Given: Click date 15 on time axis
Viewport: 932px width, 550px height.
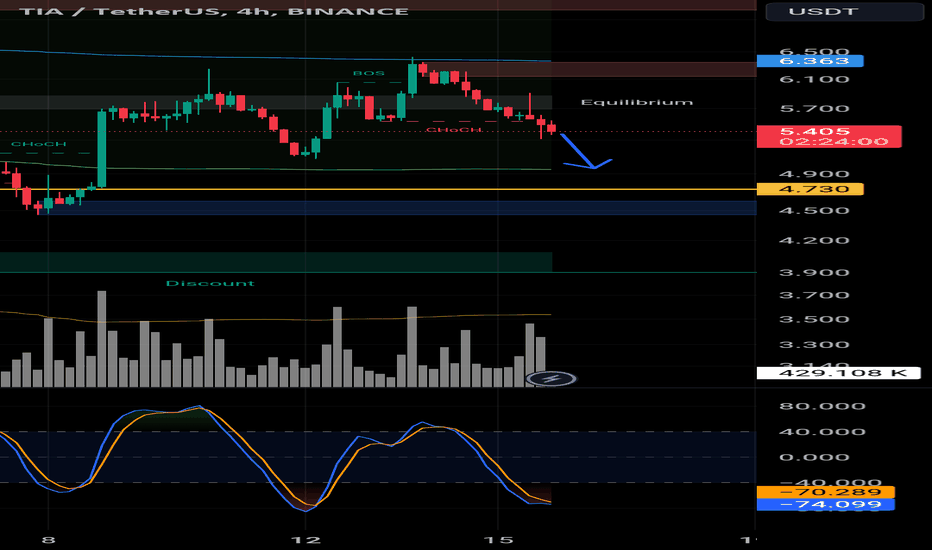Looking at the screenshot, I should (x=499, y=540).
